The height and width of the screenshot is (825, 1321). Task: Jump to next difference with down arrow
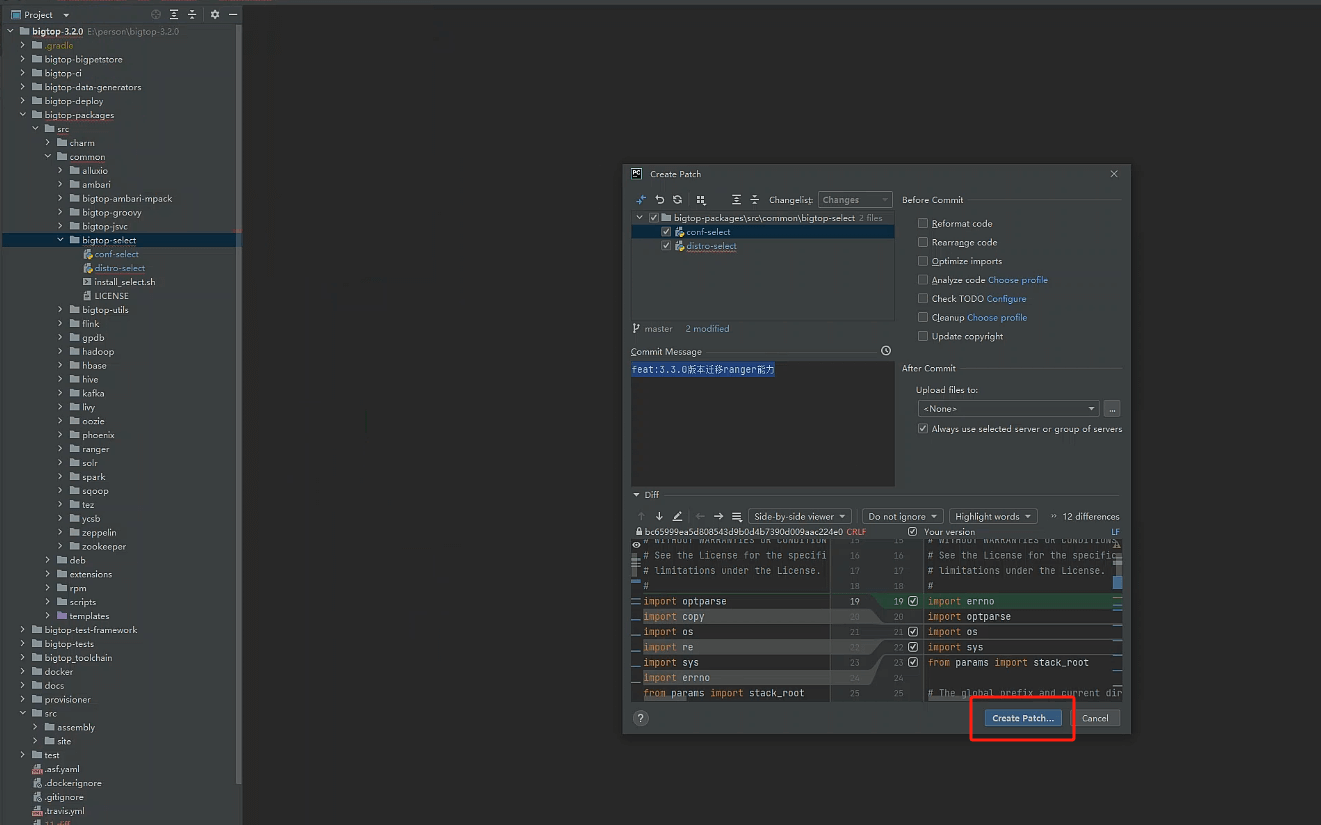coord(659,516)
